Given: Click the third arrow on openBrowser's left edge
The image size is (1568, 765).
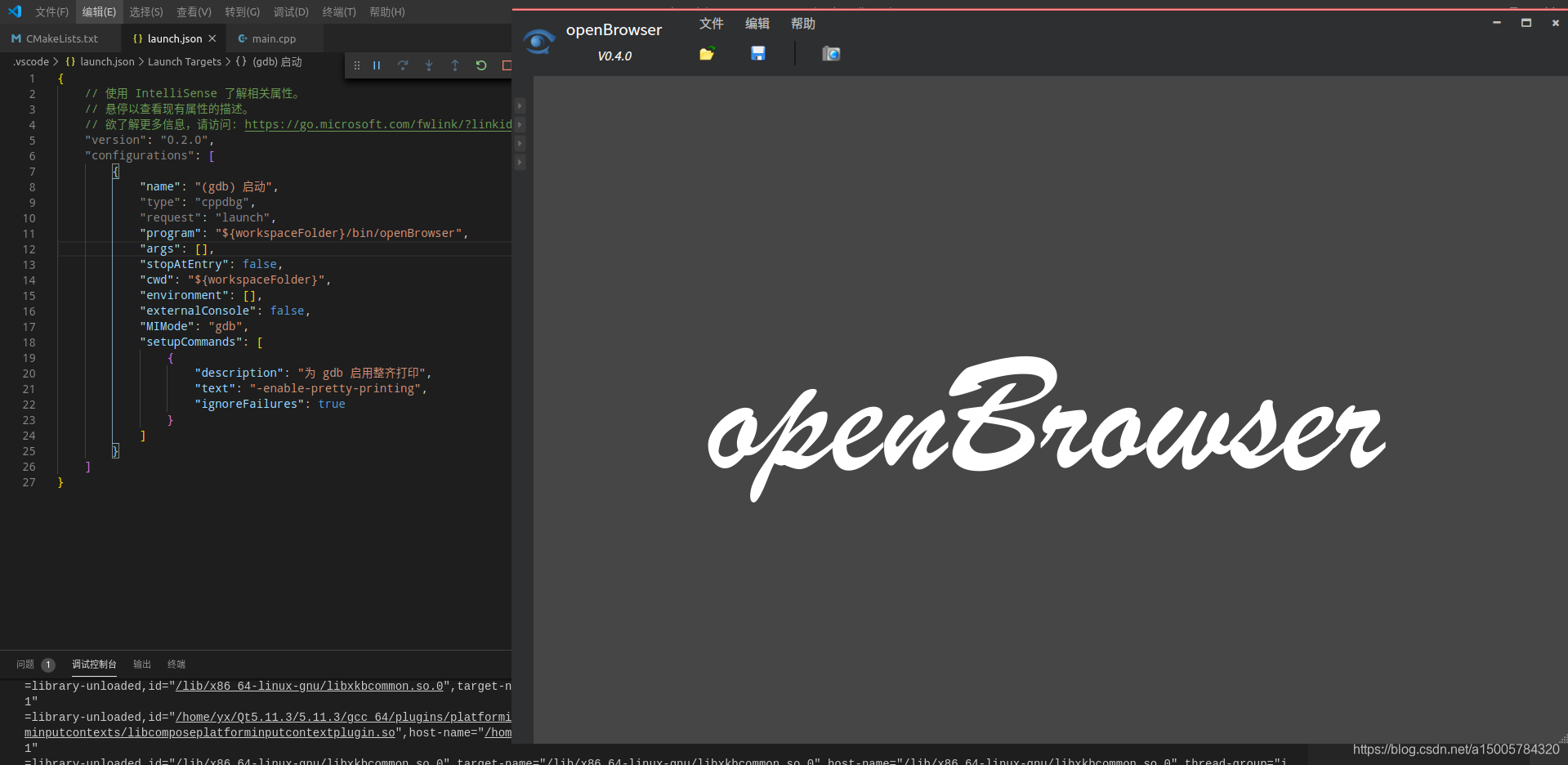Looking at the screenshot, I should [520, 143].
